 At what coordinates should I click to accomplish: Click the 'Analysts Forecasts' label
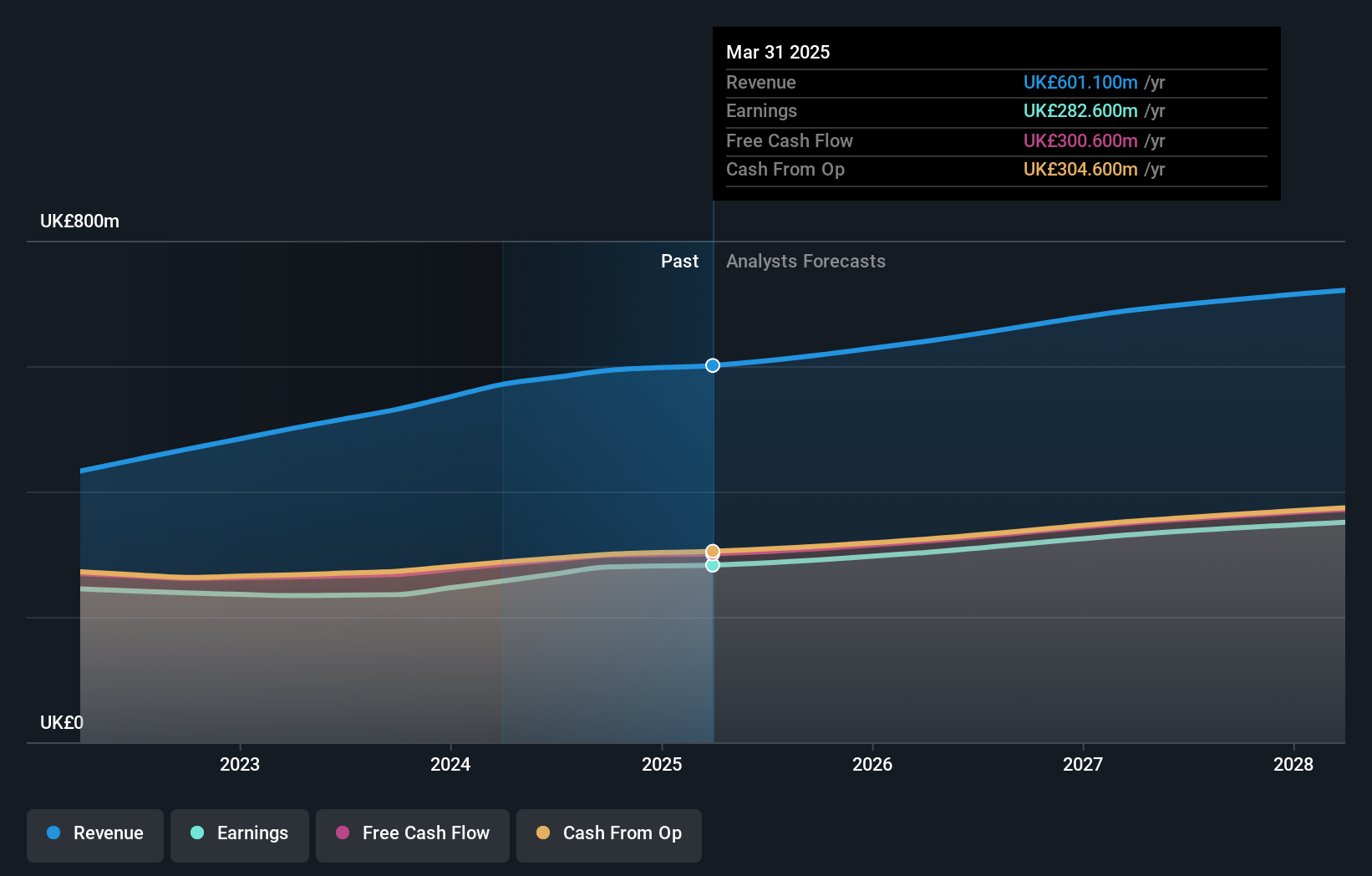tap(805, 262)
